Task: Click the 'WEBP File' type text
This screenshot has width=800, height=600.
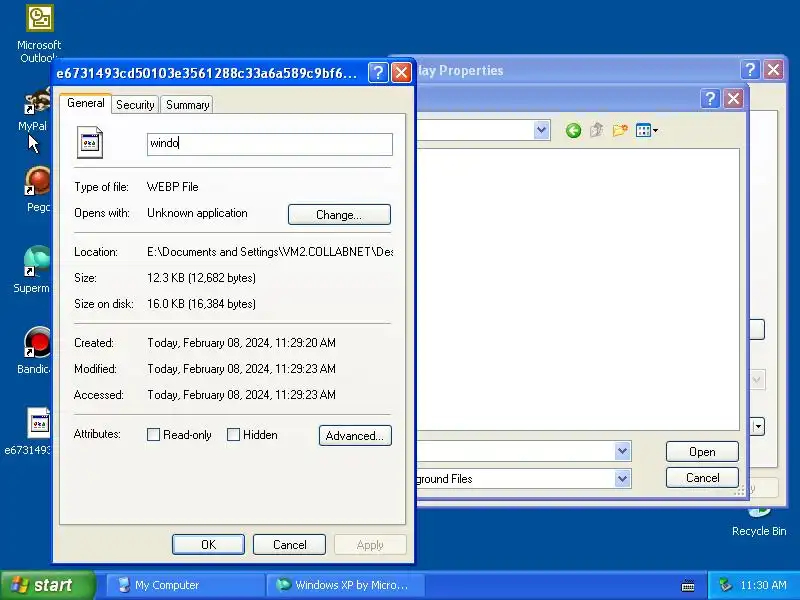Action: click(x=172, y=187)
